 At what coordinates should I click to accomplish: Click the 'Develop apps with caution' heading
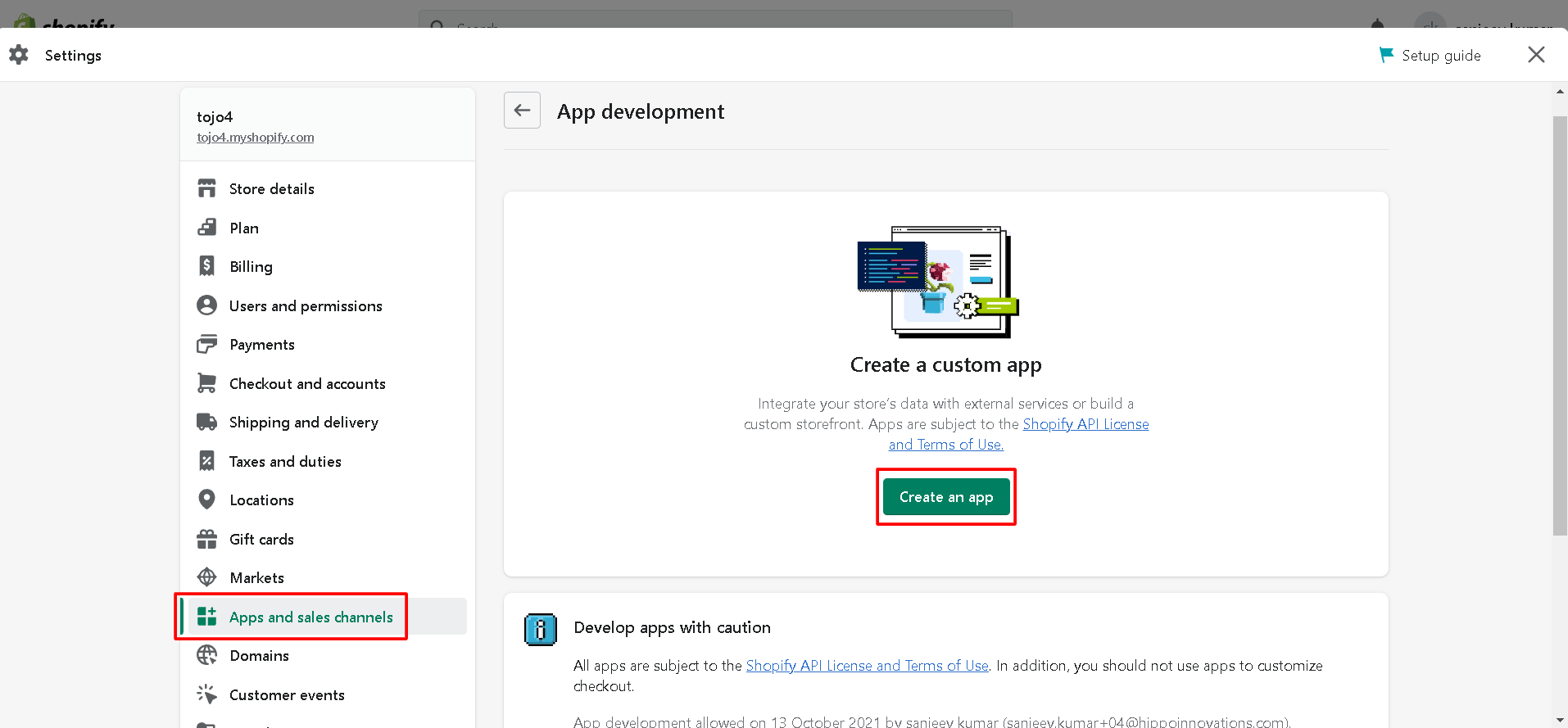pyautogui.click(x=673, y=627)
